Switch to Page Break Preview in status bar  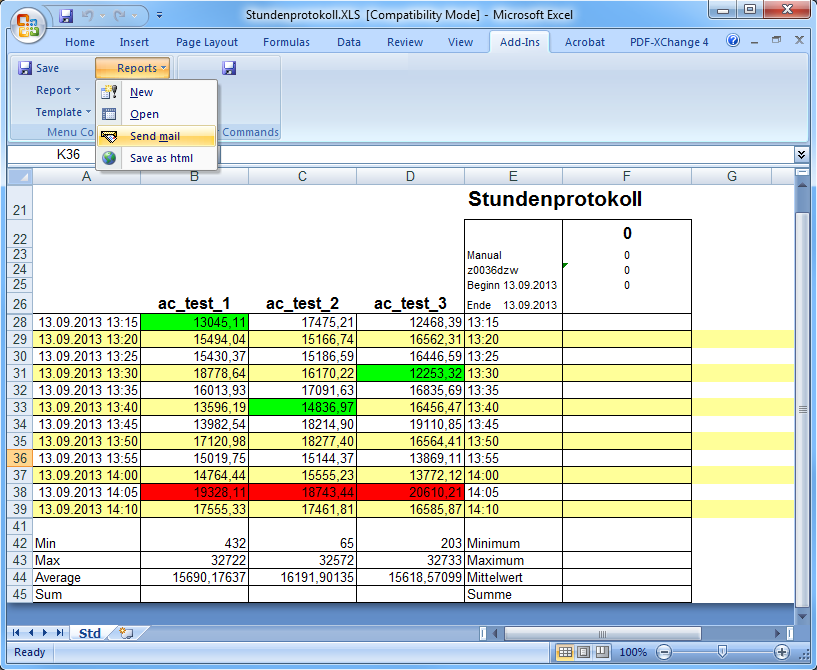pos(601,652)
